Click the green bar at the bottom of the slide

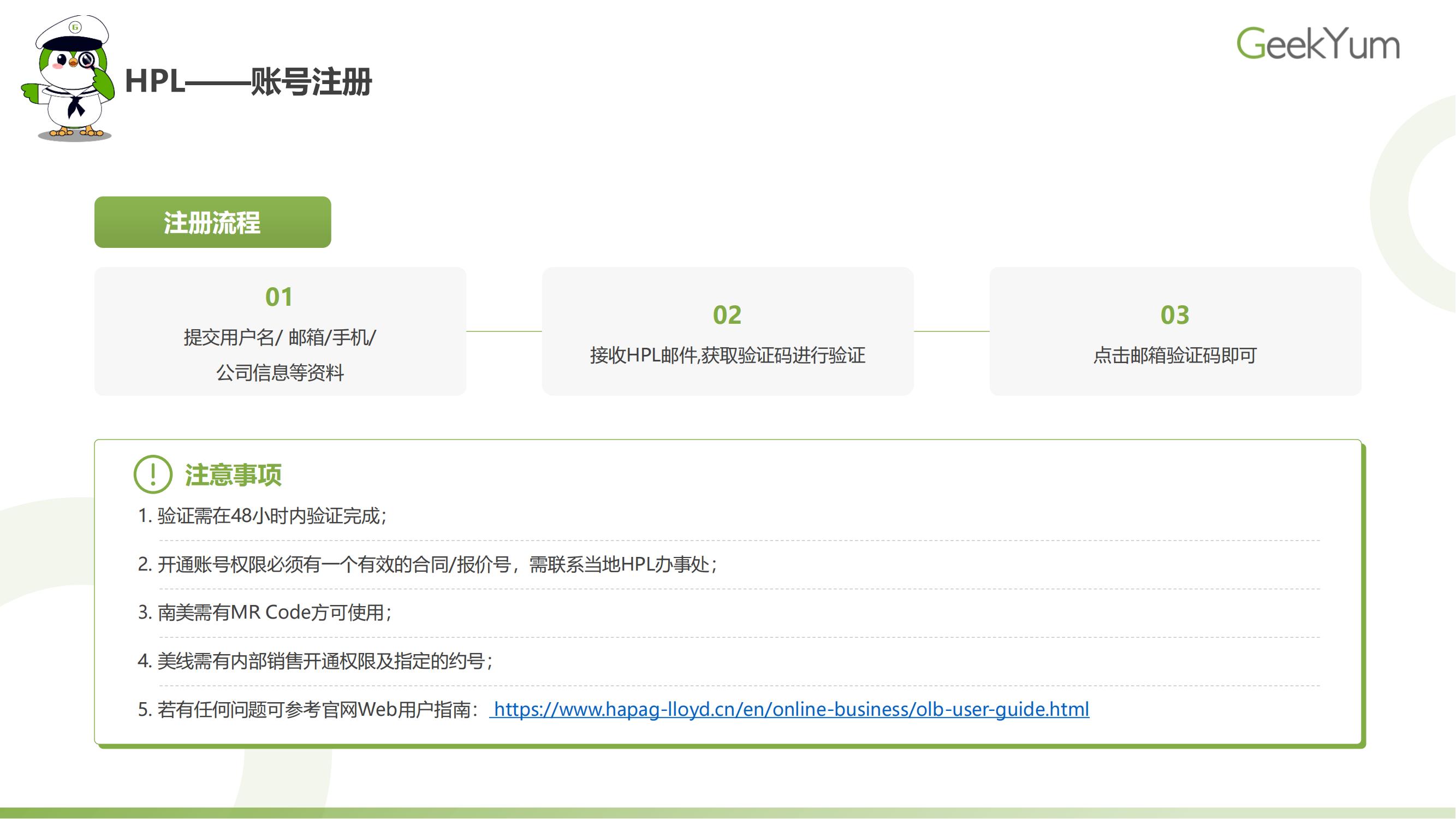(x=728, y=811)
